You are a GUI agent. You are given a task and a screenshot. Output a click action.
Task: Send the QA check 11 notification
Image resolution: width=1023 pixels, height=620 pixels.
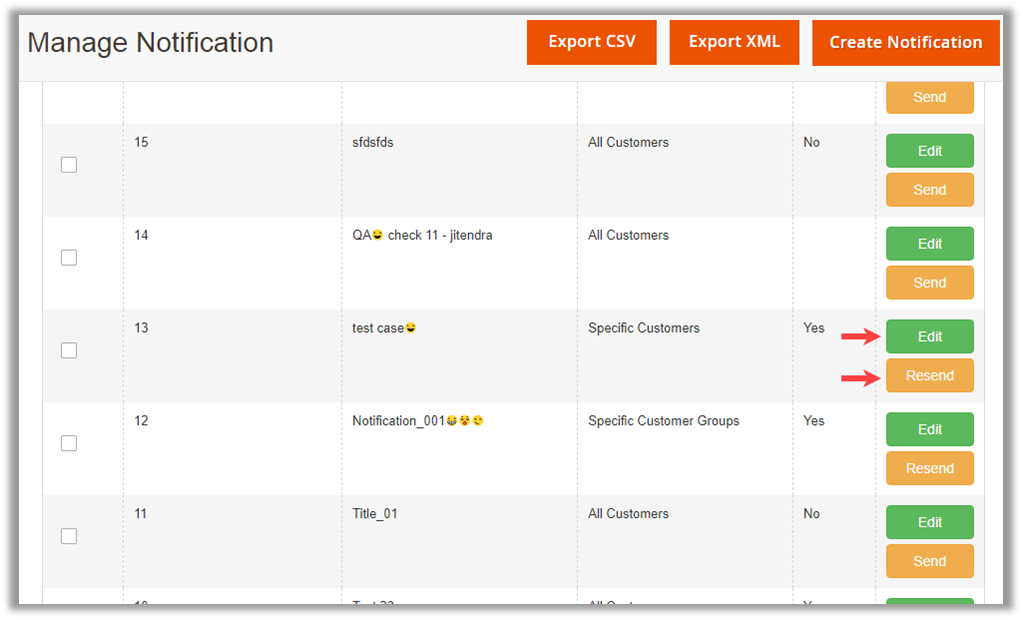(929, 283)
